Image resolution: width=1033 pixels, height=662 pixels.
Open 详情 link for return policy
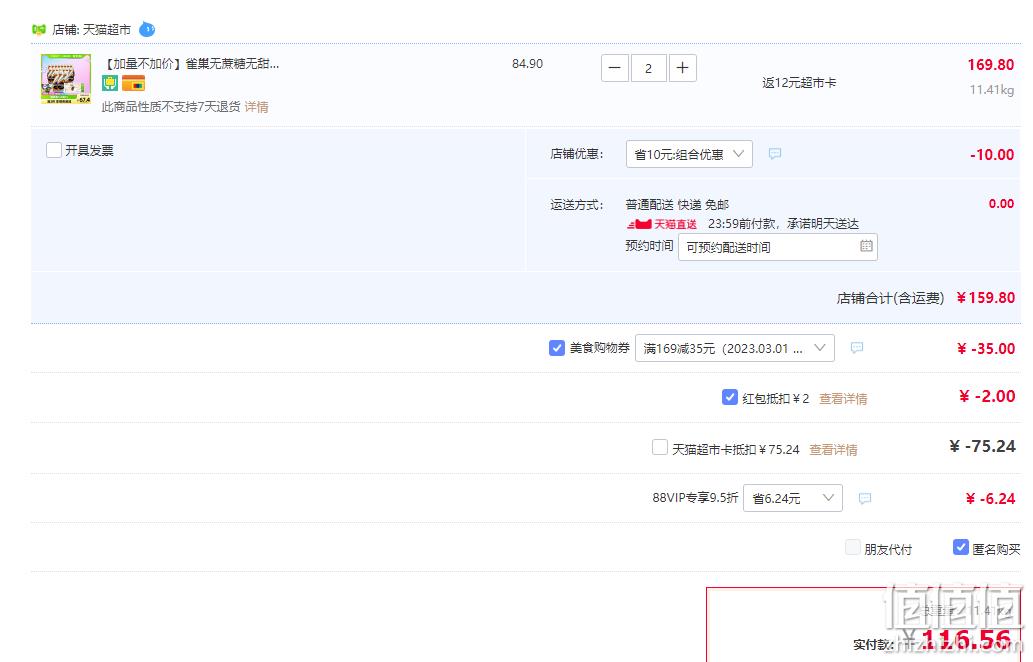point(256,107)
